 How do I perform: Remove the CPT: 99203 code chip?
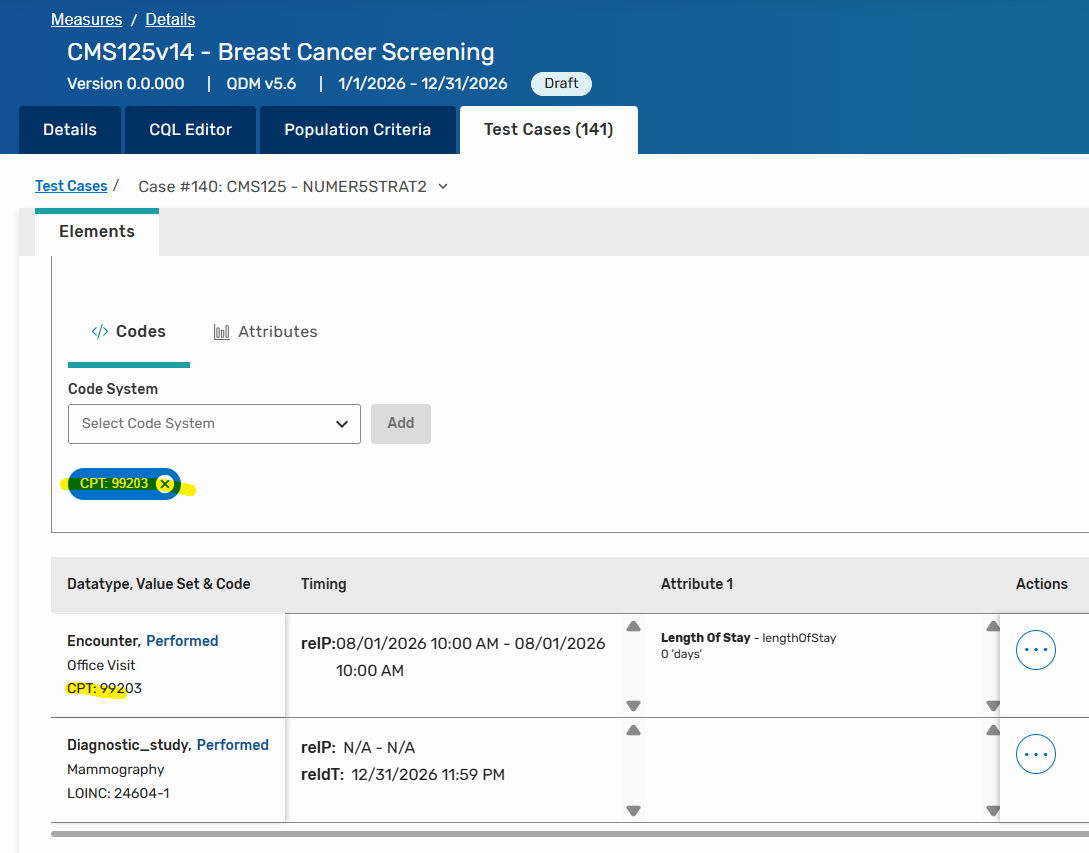(x=165, y=484)
